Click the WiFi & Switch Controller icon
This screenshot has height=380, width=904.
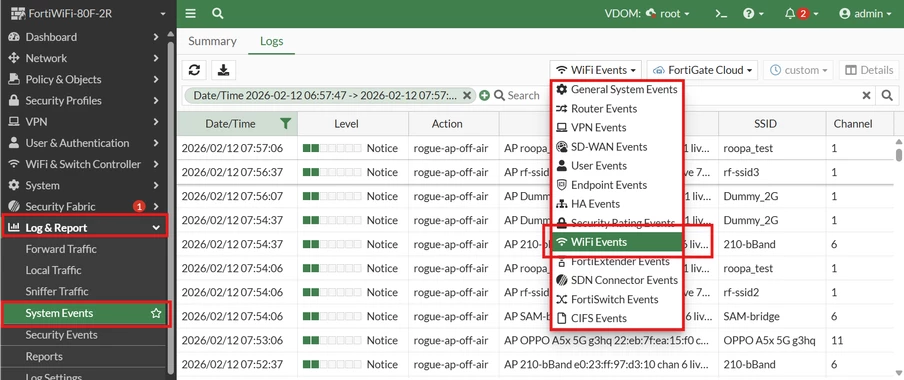point(14,164)
